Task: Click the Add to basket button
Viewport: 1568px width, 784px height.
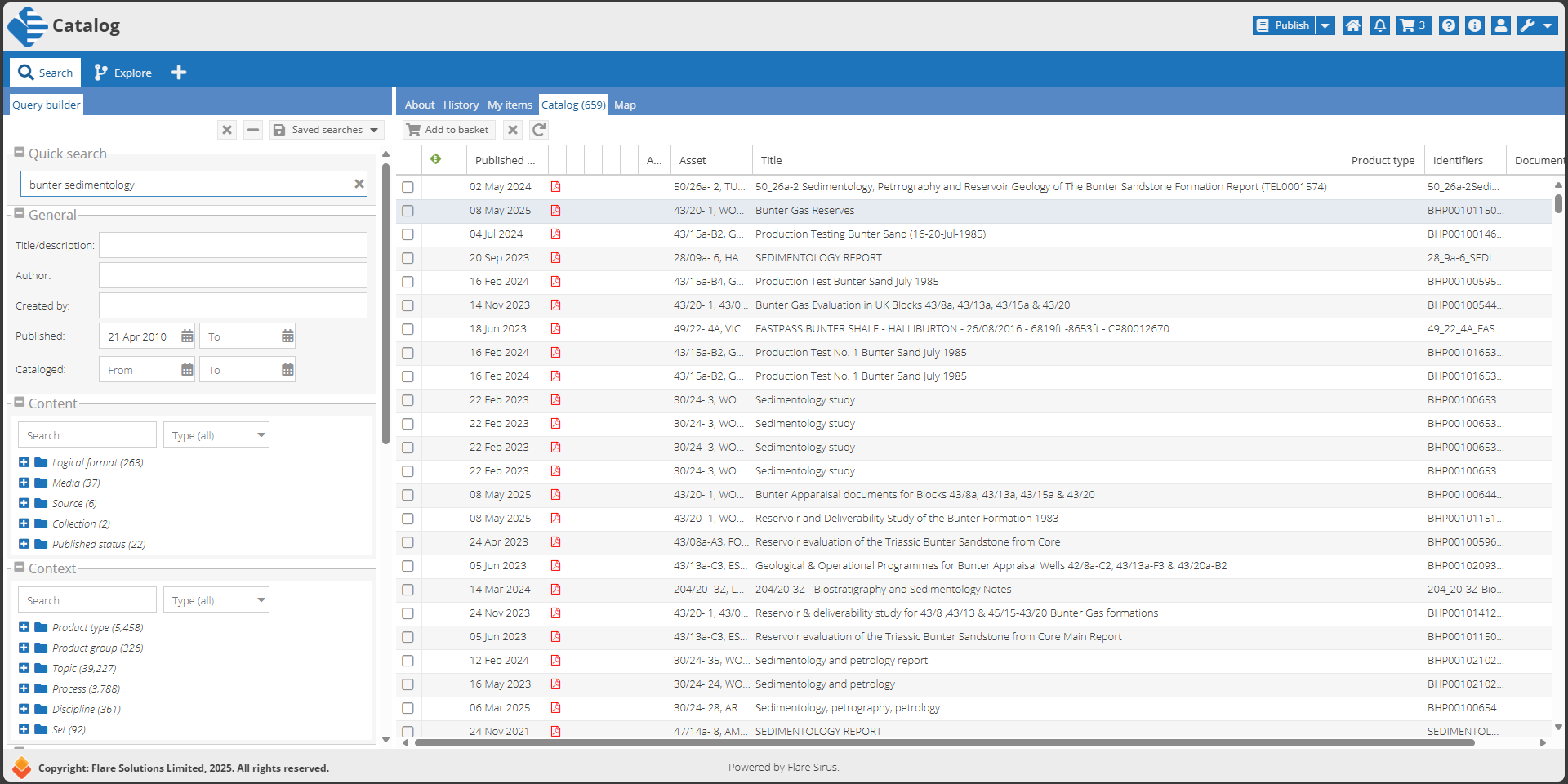Action: [x=448, y=130]
